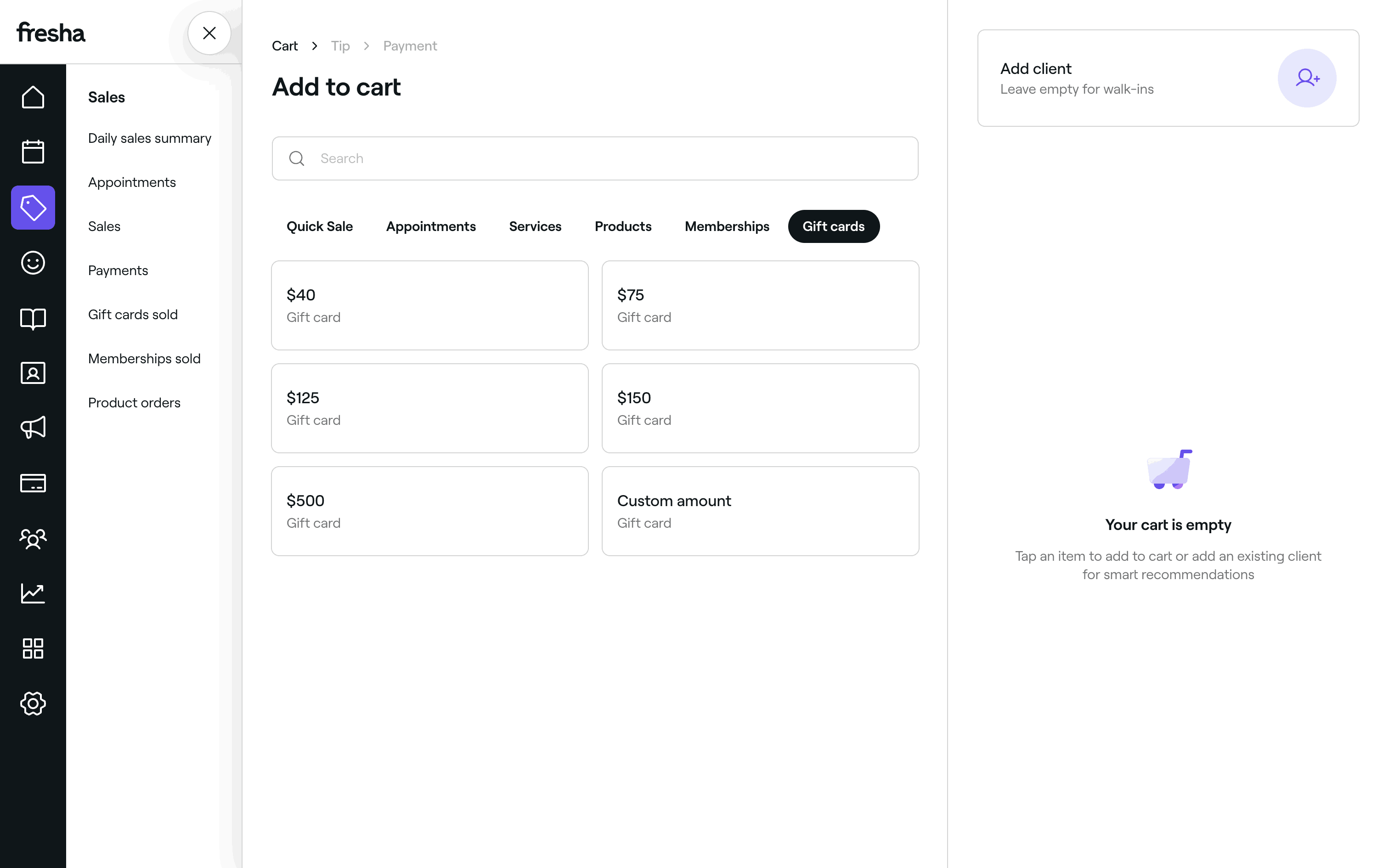
Task: Open the Reports chart icon
Action: (x=33, y=593)
